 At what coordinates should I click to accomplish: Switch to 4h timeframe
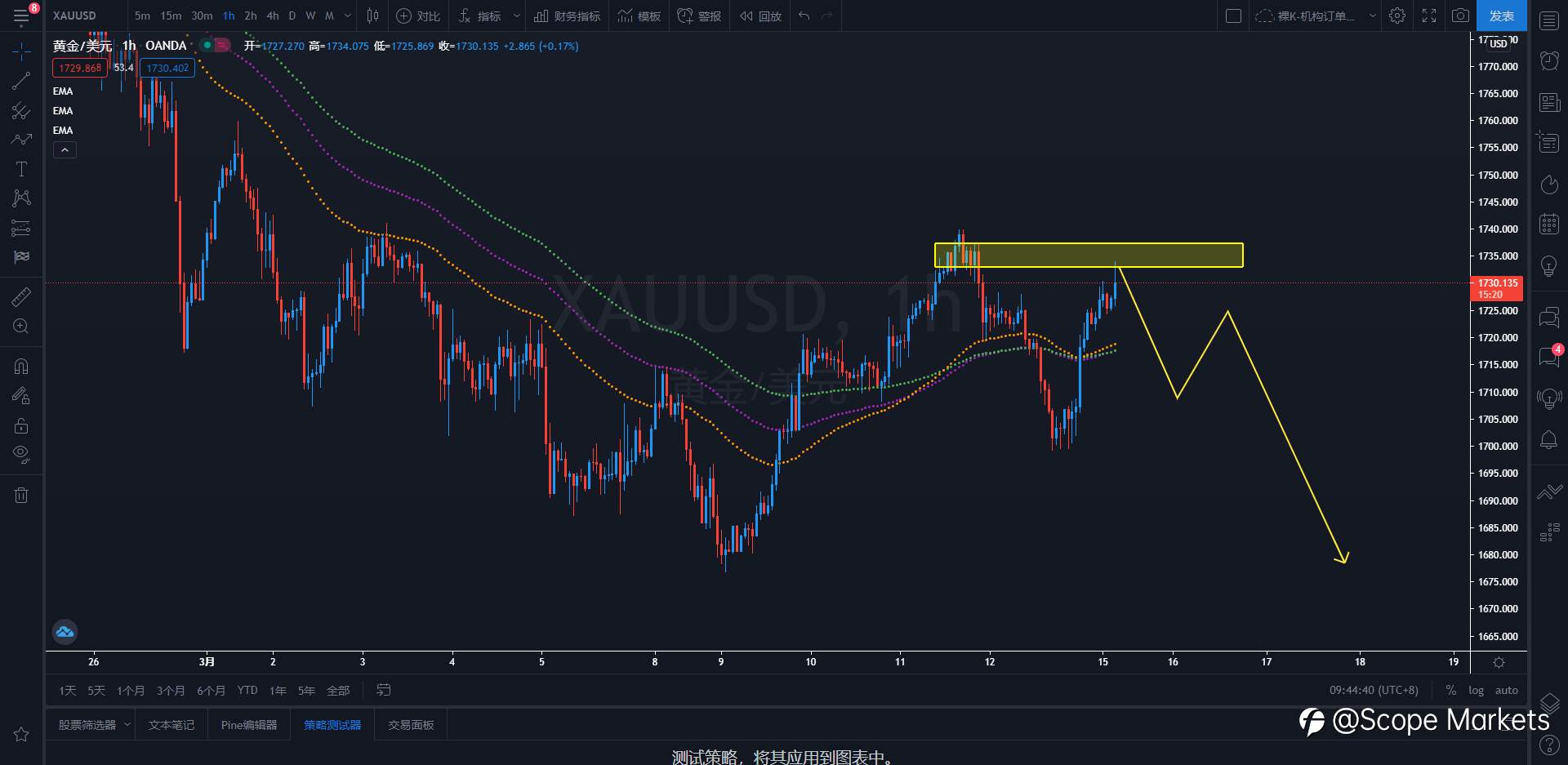273,16
